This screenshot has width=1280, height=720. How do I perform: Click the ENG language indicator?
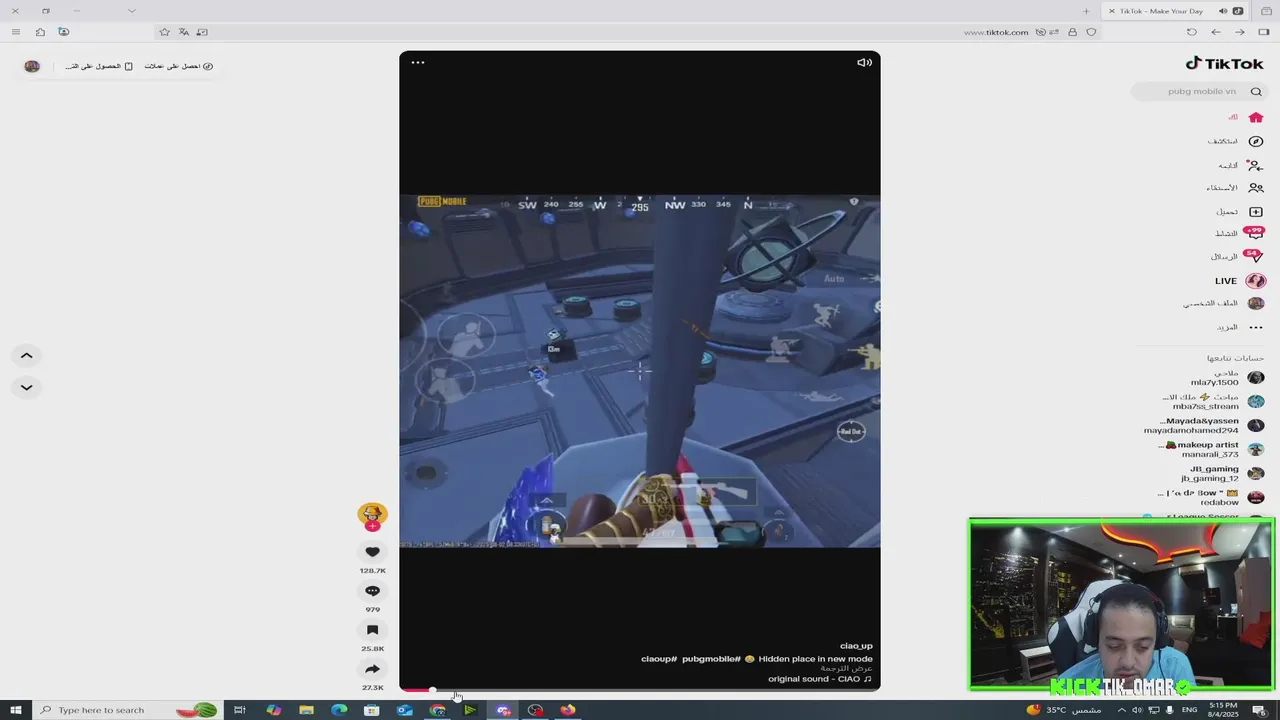[1189, 710]
